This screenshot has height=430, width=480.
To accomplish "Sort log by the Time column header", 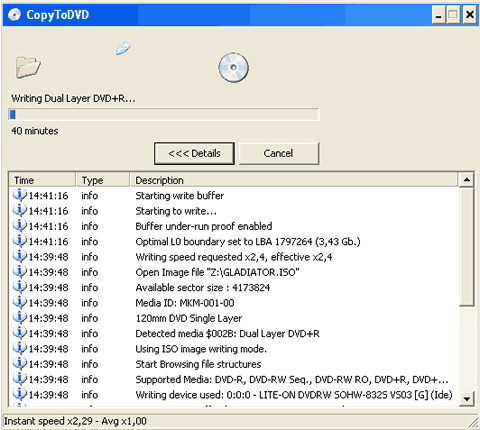I will pyautogui.click(x=42, y=180).
